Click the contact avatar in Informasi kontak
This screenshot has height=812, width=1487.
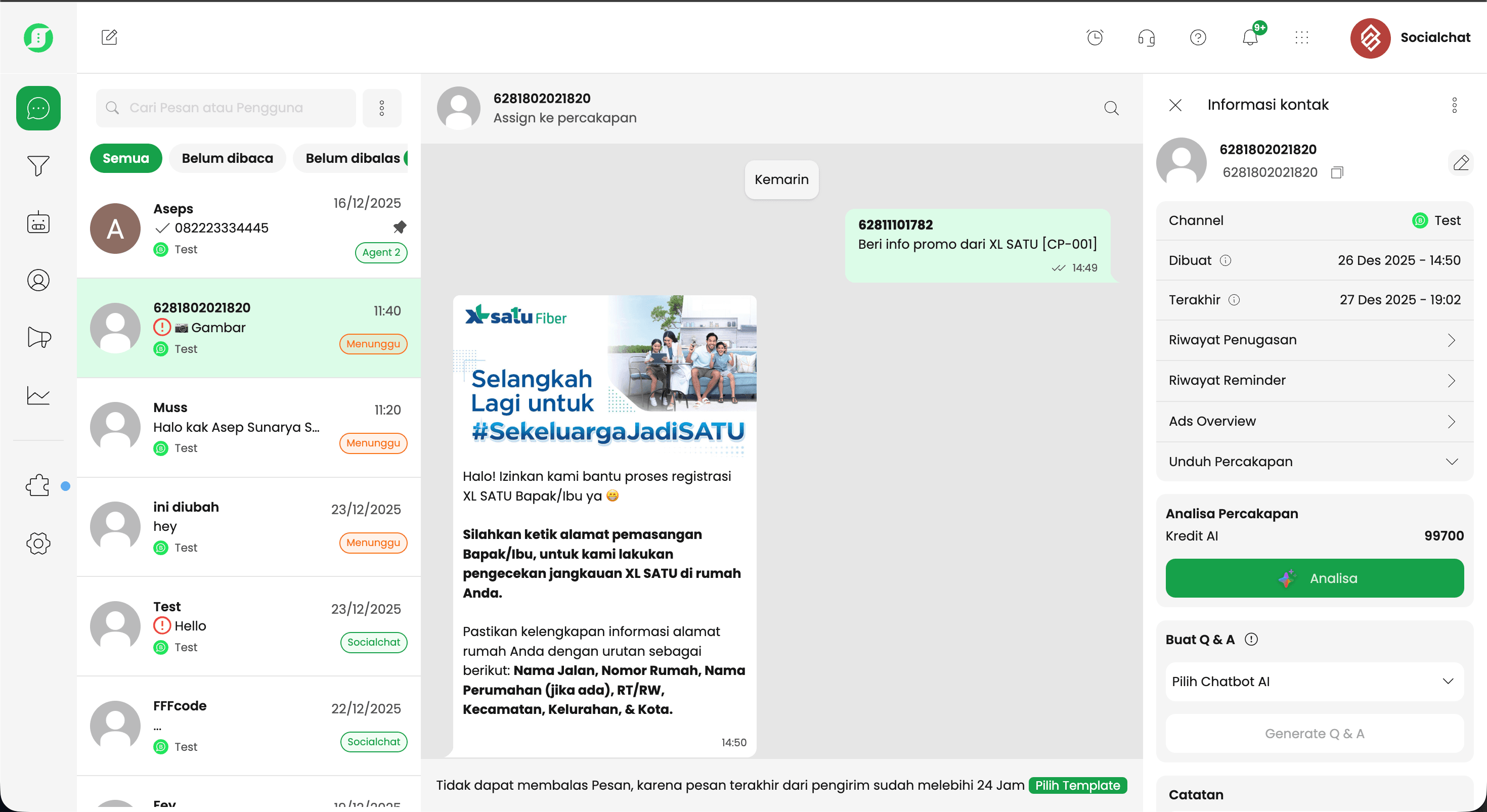tap(1181, 162)
